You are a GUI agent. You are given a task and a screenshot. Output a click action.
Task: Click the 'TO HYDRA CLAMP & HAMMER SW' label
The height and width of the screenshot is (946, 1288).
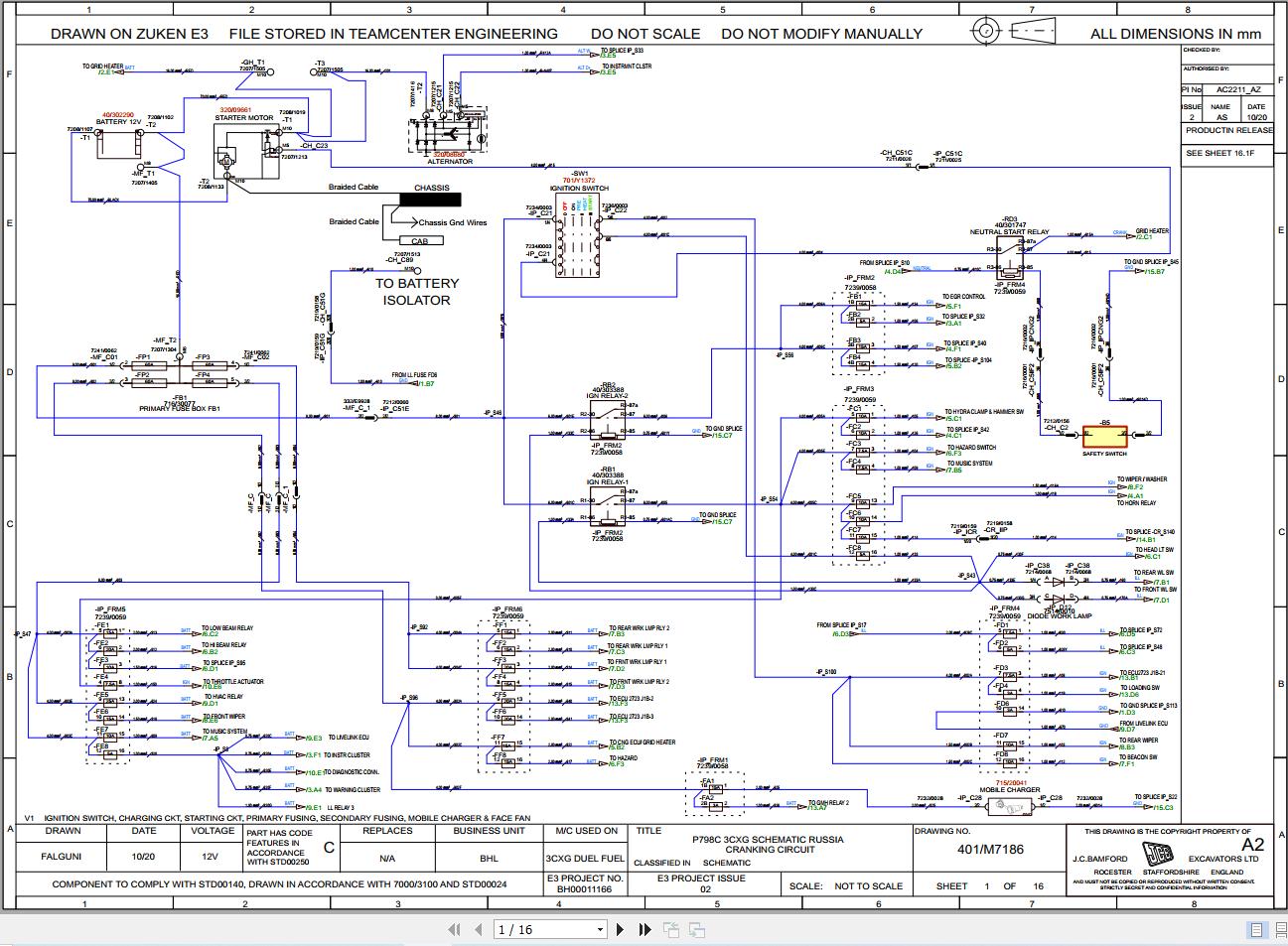pos(982,411)
